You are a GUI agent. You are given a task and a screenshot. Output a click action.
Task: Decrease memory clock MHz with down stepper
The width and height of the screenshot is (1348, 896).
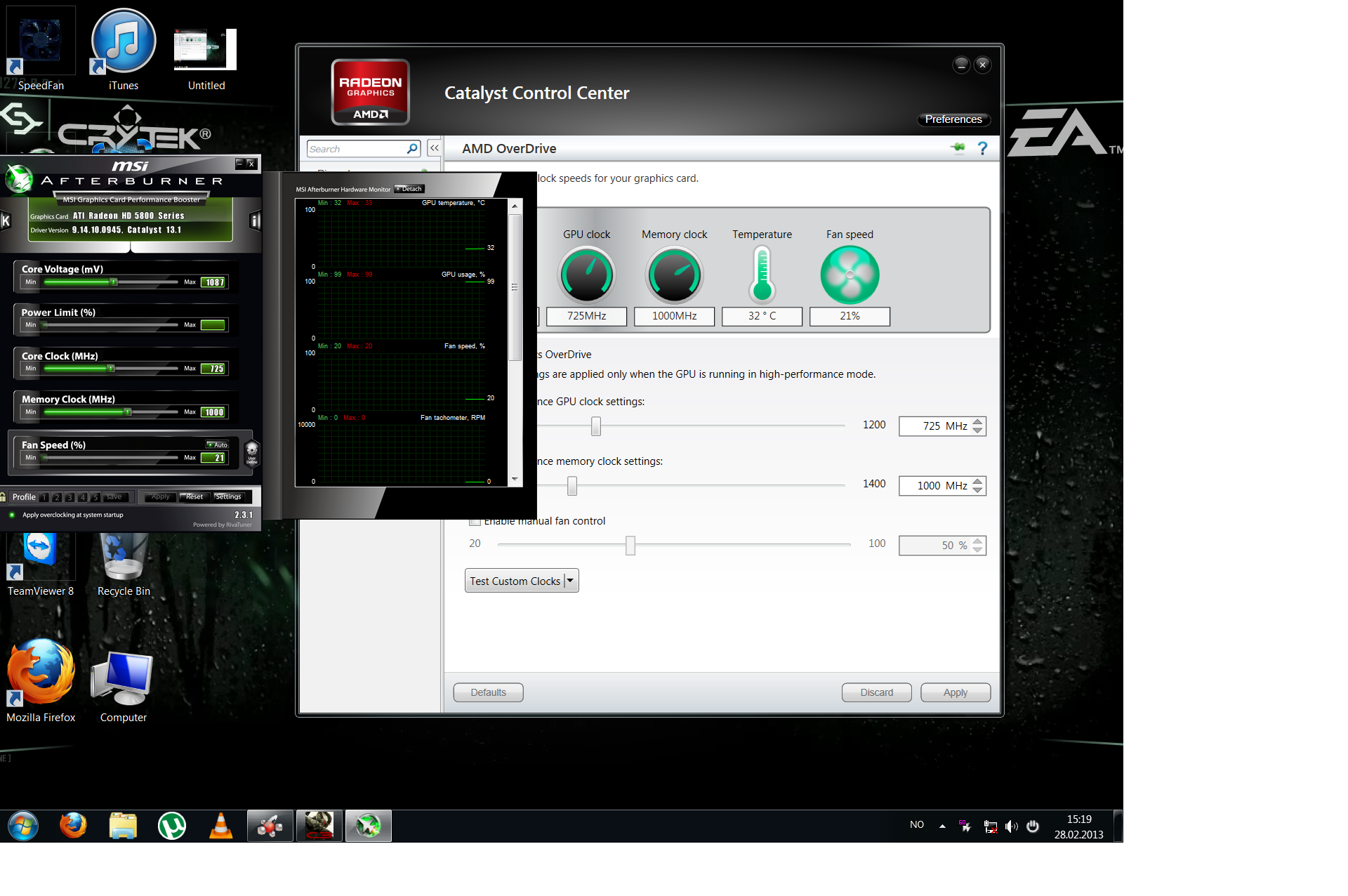pyautogui.click(x=977, y=490)
